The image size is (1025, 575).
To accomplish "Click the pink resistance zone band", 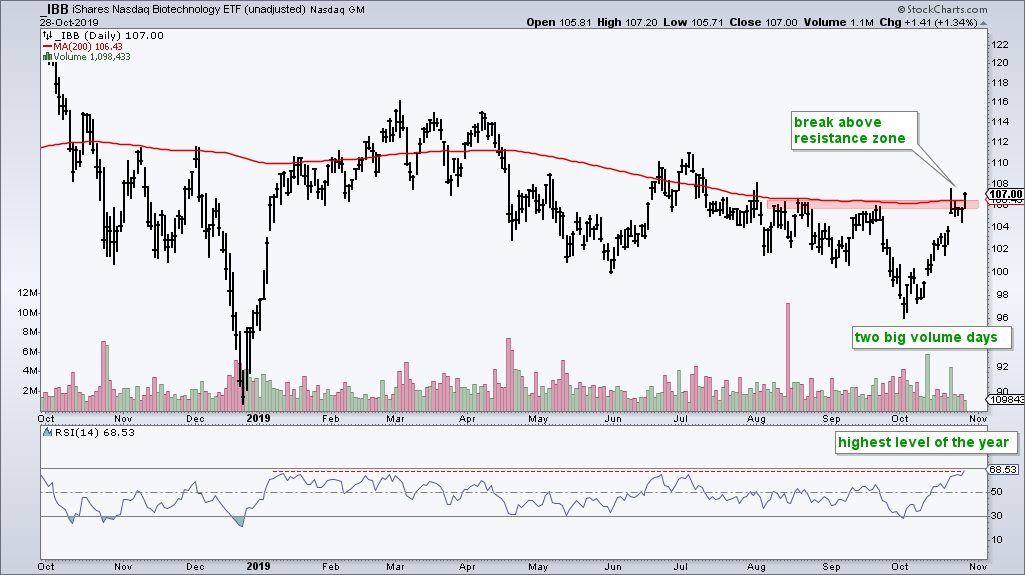I will click(873, 204).
